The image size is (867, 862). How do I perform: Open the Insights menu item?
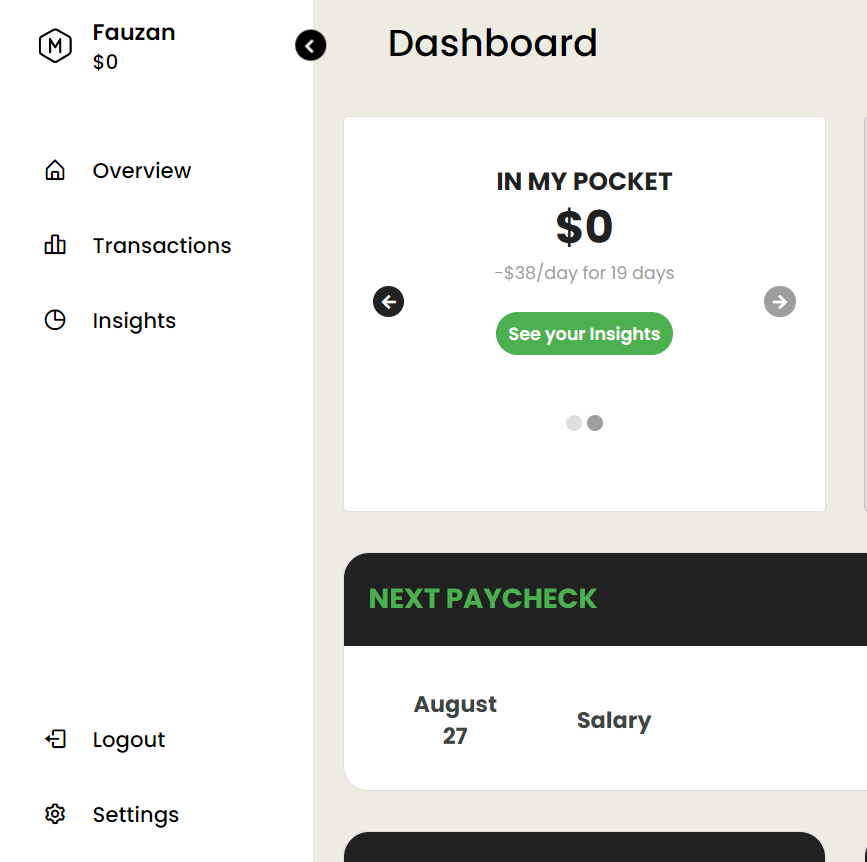pyautogui.click(x=134, y=321)
